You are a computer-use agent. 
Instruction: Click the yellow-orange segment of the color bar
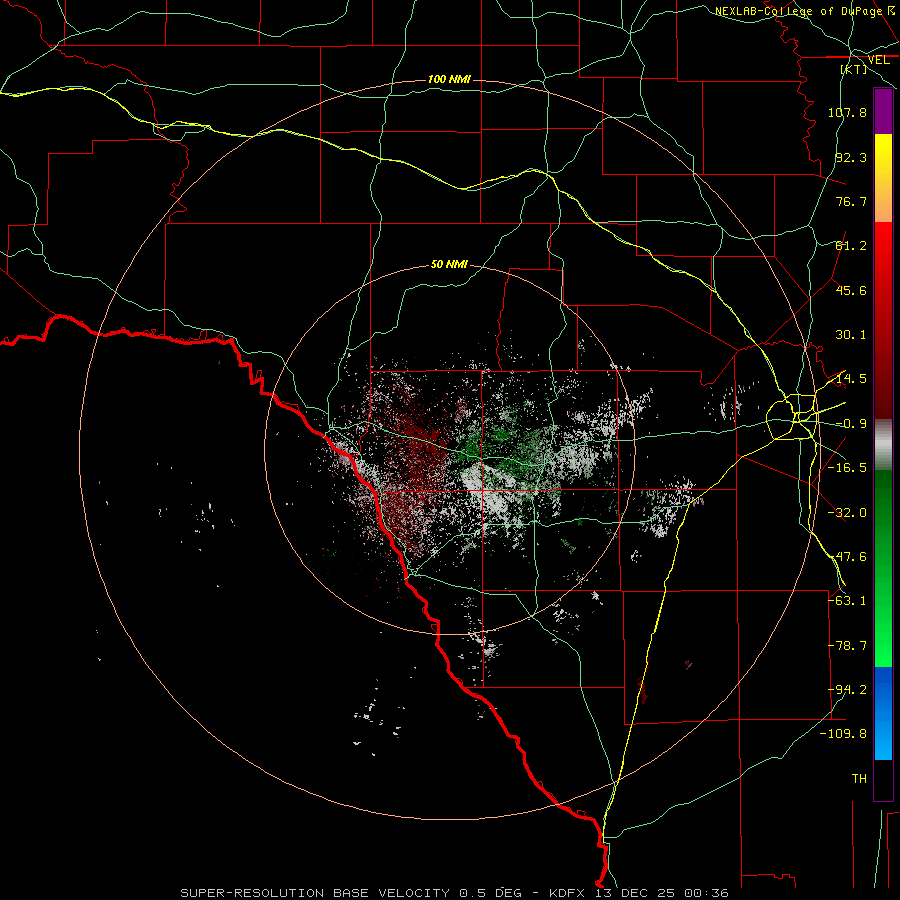coord(883,178)
